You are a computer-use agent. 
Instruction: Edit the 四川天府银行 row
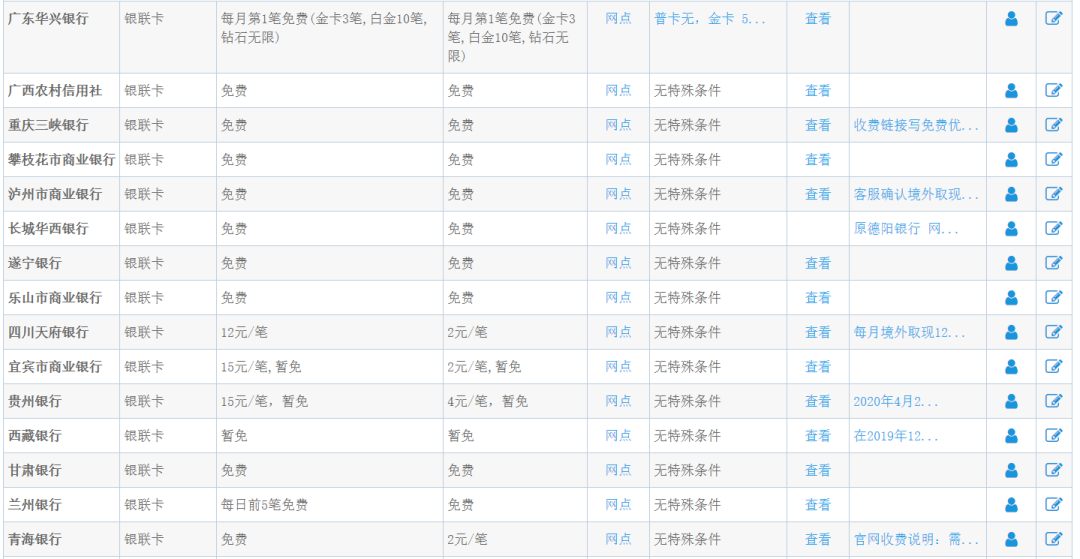coord(1054,332)
